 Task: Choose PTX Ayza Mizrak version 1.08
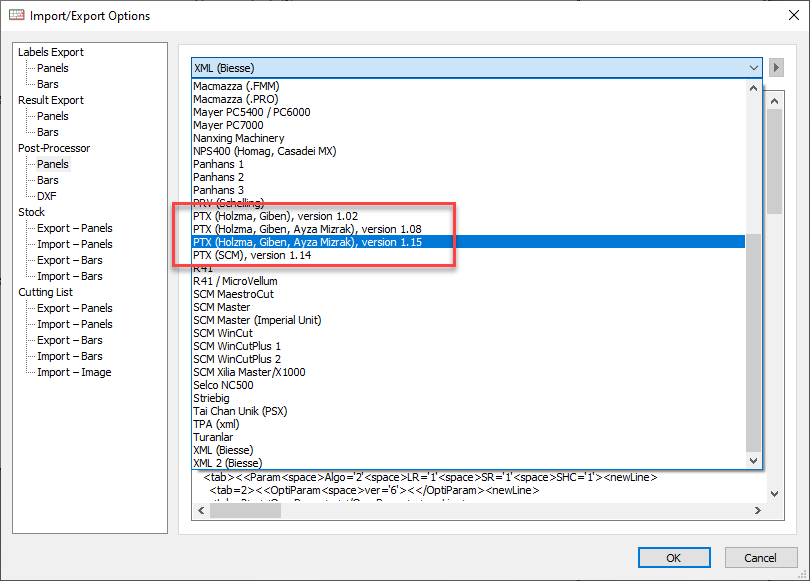469,229
